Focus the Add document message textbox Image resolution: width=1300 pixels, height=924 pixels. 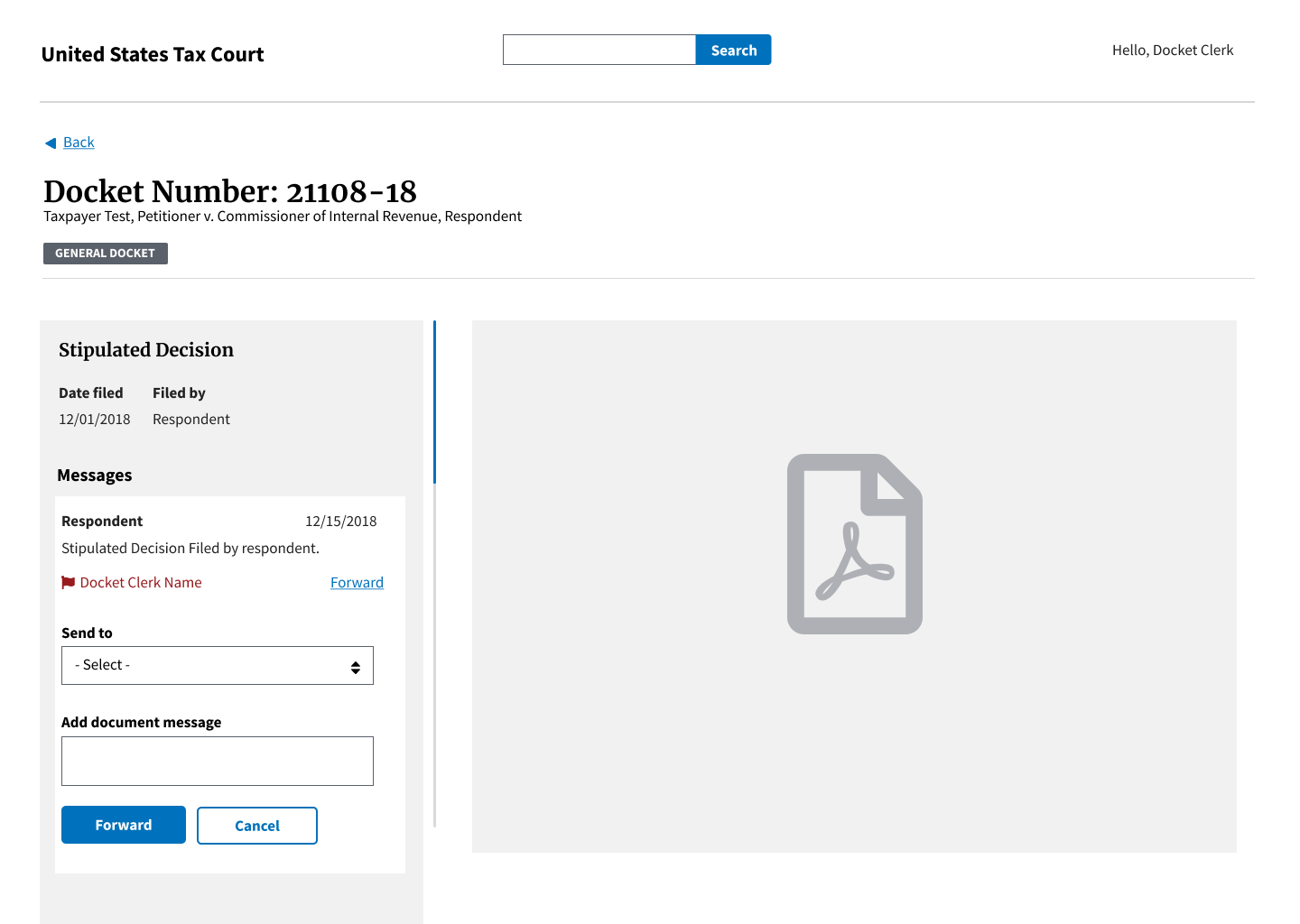[218, 761]
